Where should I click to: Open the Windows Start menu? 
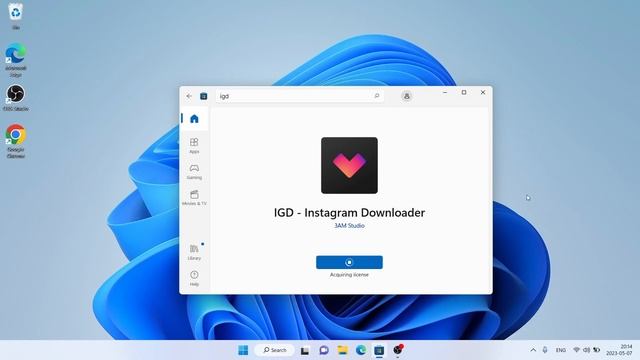tap(243, 350)
